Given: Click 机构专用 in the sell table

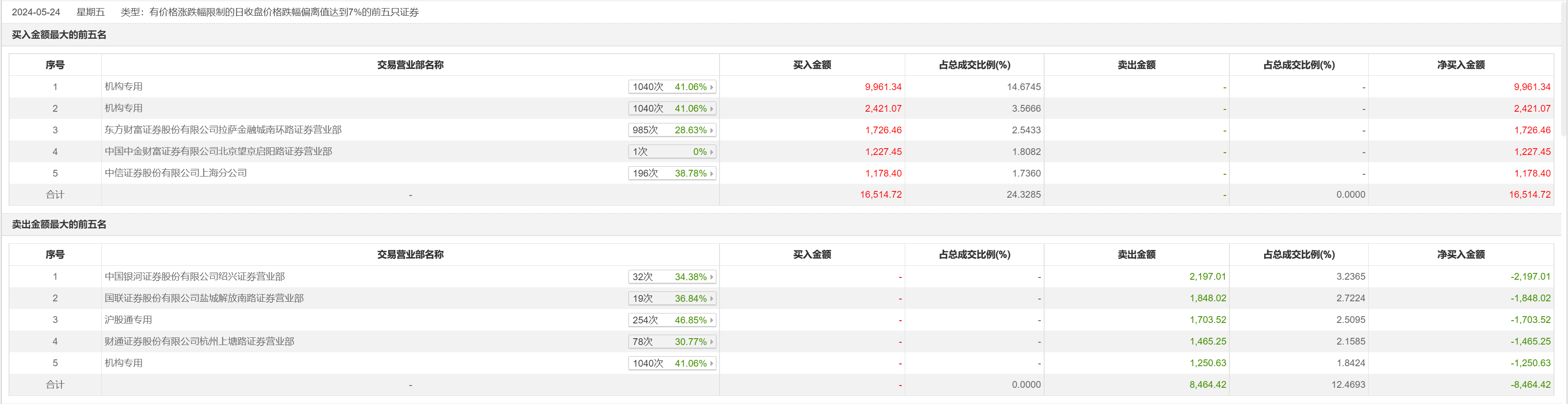Looking at the screenshot, I should point(124,363).
